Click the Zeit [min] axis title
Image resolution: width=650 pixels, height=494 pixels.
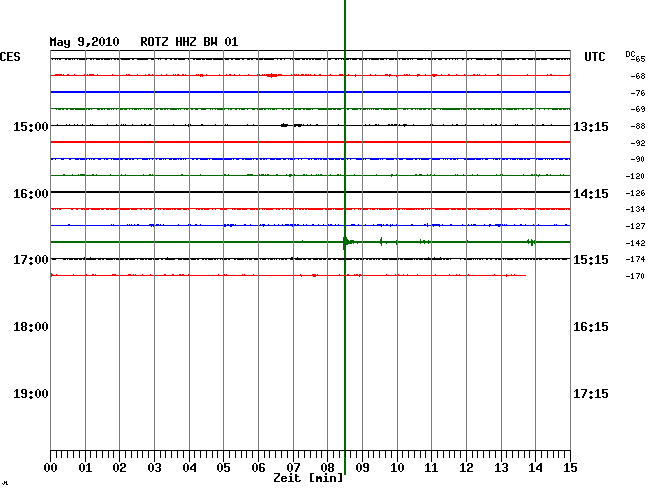pyautogui.click(x=308, y=478)
